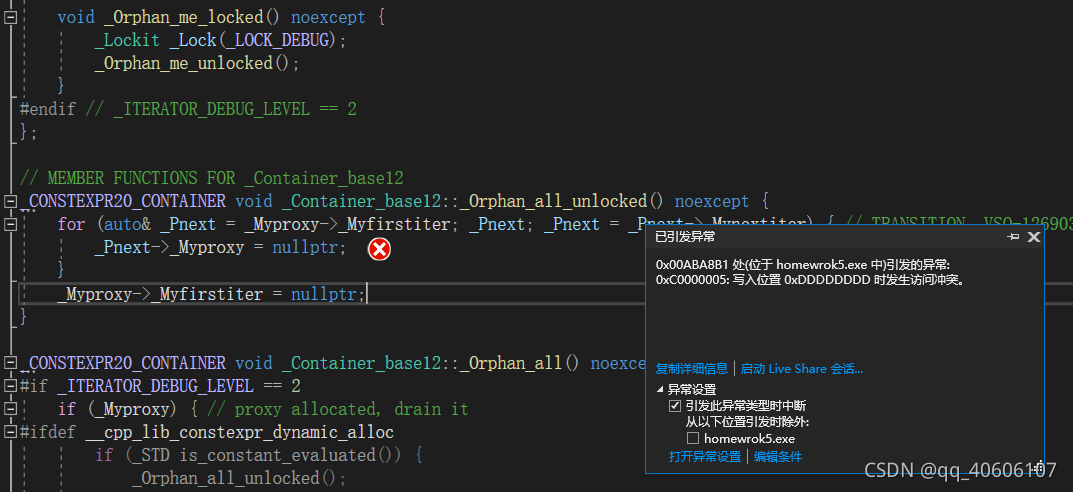
Task: Place cursor in _Myproxy->_Myfirstiter = nullptr; line
Action: coord(211,295)
